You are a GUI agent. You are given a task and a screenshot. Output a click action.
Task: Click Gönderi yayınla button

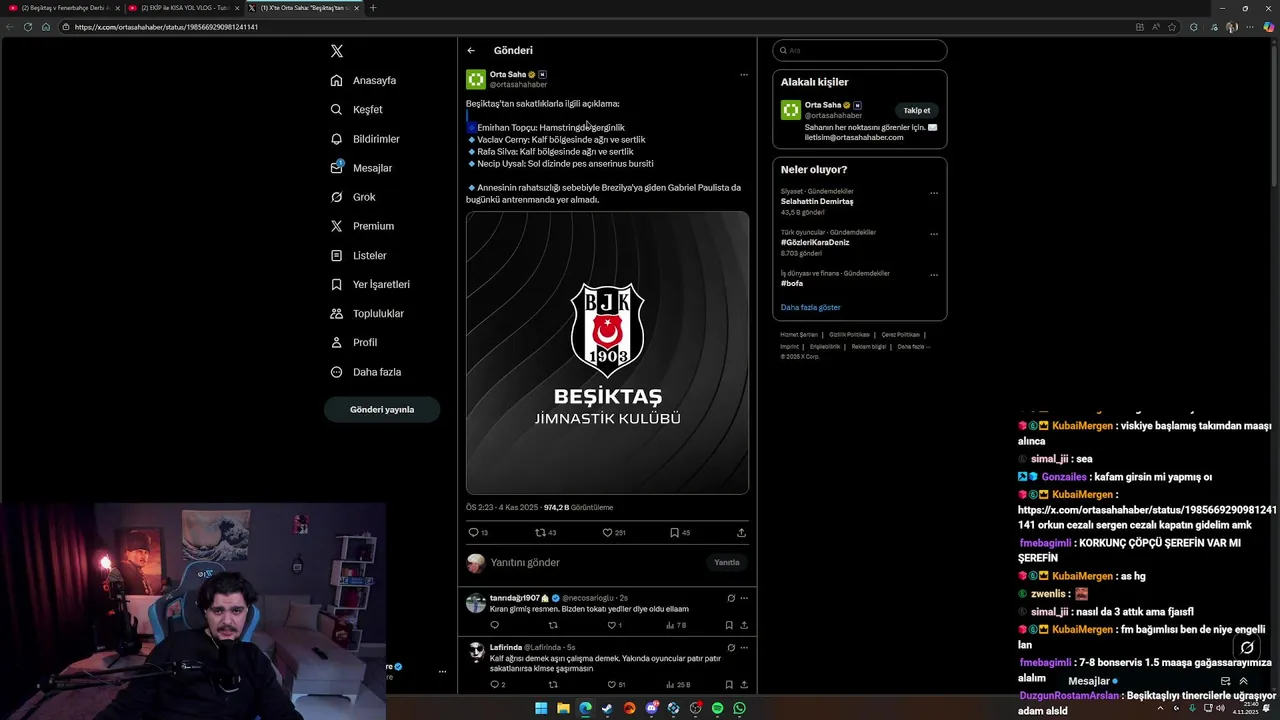point(382,409)
